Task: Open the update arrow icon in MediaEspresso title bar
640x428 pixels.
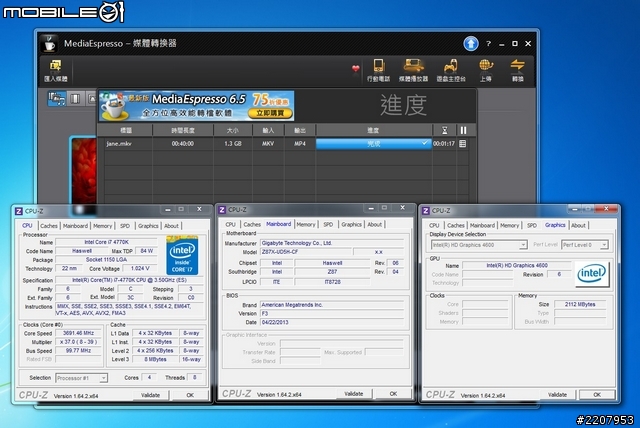Action: pos(471,43)
